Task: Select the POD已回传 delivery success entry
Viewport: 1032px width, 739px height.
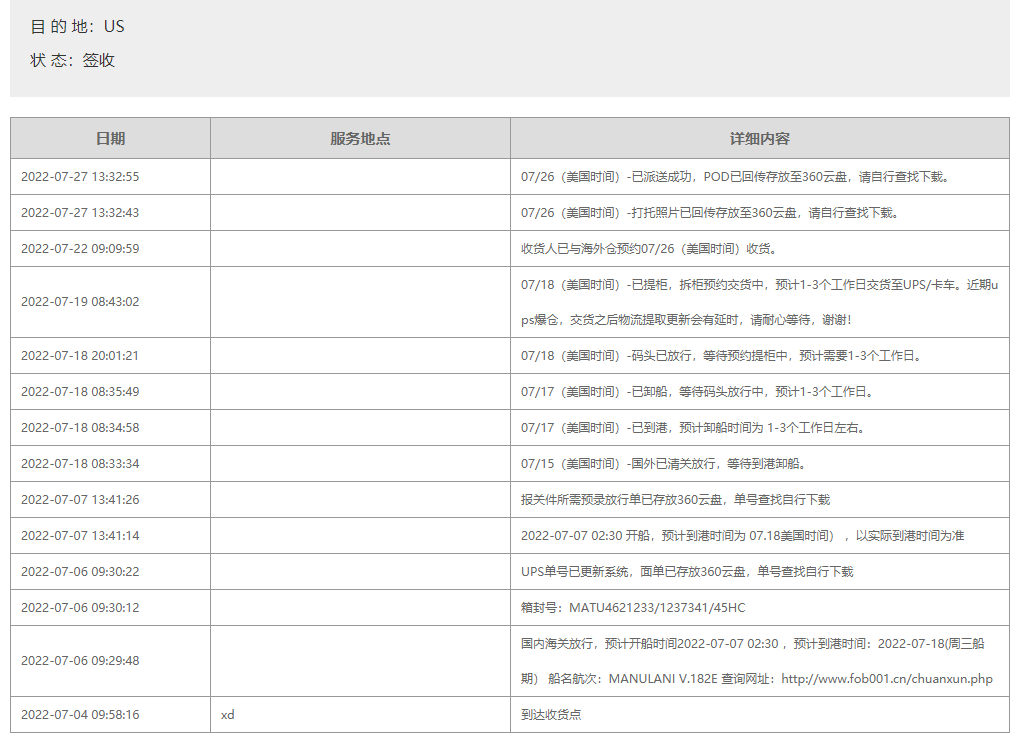Action: click(734, 177)
